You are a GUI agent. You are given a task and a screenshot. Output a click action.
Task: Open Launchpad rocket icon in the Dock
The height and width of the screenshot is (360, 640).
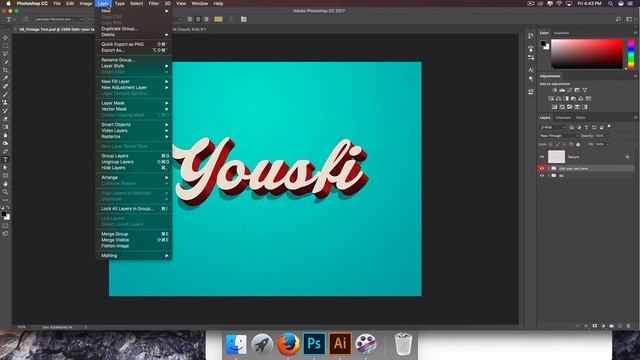click(262, 344)
